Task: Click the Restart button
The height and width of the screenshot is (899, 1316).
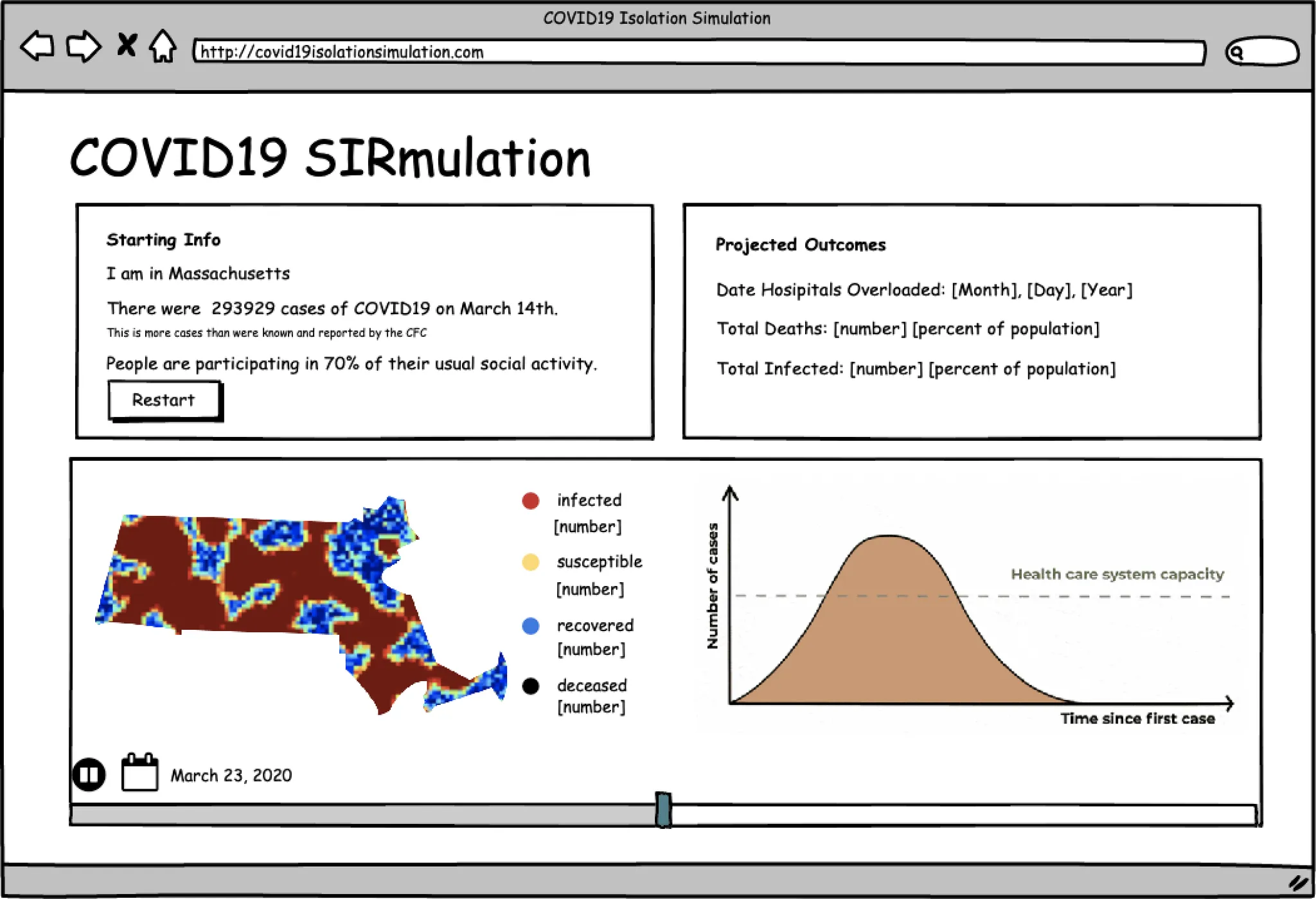Action: click(x=164, y=400)
